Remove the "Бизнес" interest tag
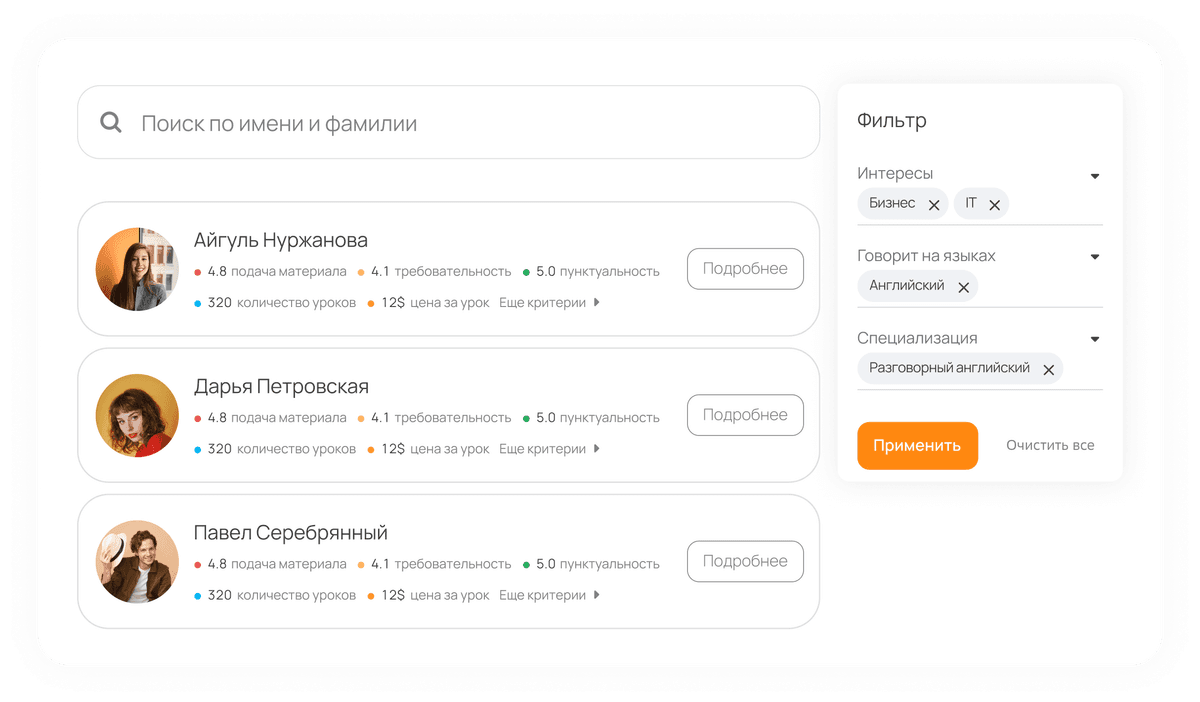Image resolution: width=1200 pixels, height=702 pixels. pos(934,203)
